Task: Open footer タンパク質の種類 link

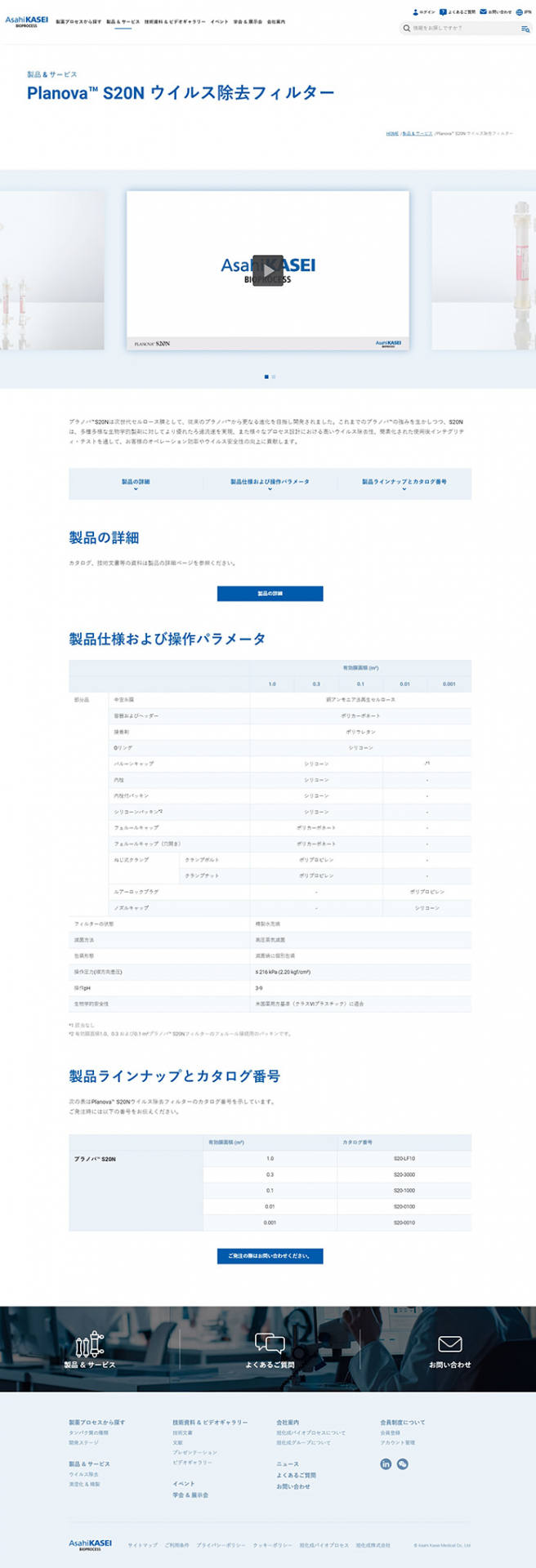Action: pyautogui.click(x=88, y=1433)
